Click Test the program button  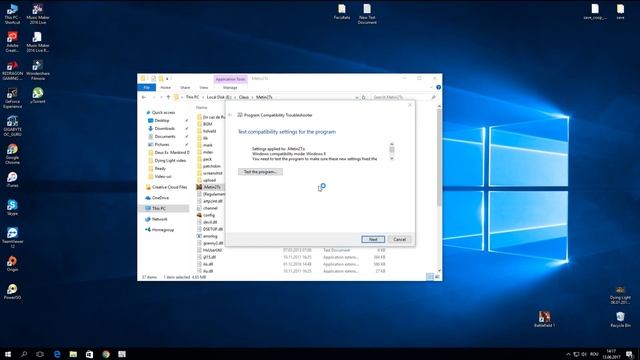click(x=260, y=172)
